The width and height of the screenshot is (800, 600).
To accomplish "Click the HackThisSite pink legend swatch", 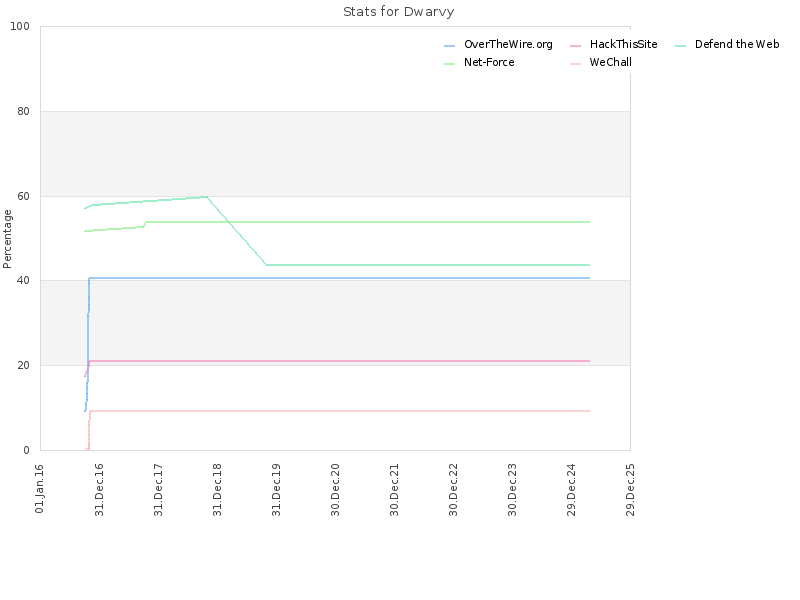I will click(x=575, y=46).
